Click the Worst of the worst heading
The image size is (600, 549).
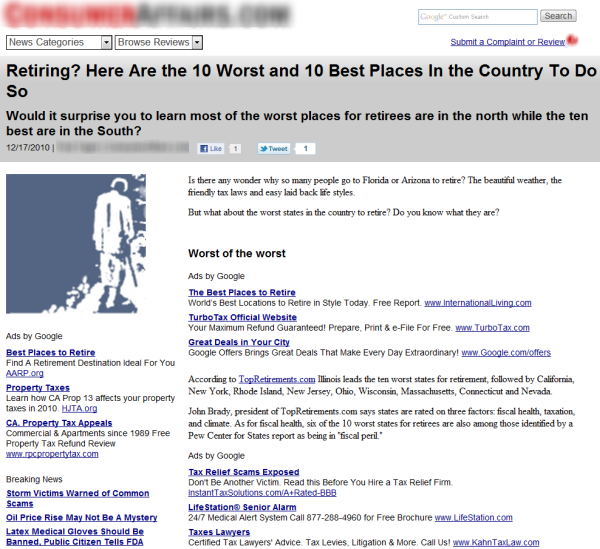237,253
